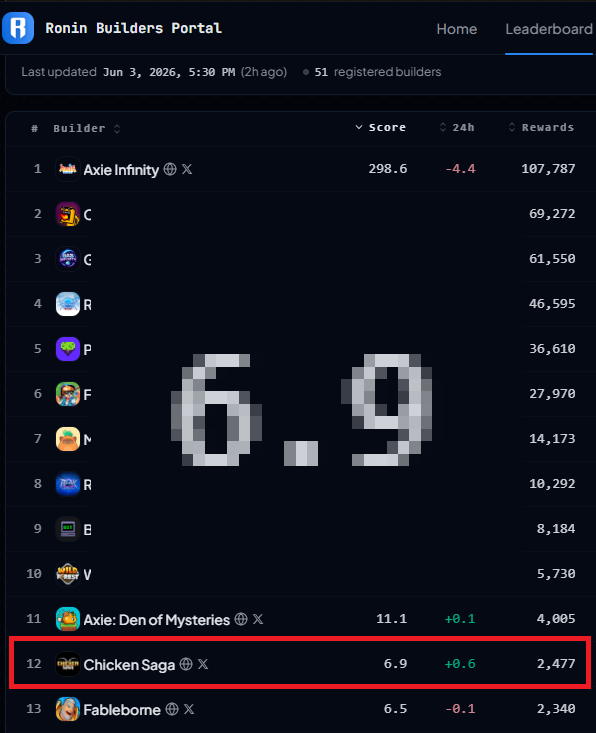Screen dimensions: 596x733
Task: Open Chicken Saga X profile icon
Action: pyautogui.click(x=203, y=664)
